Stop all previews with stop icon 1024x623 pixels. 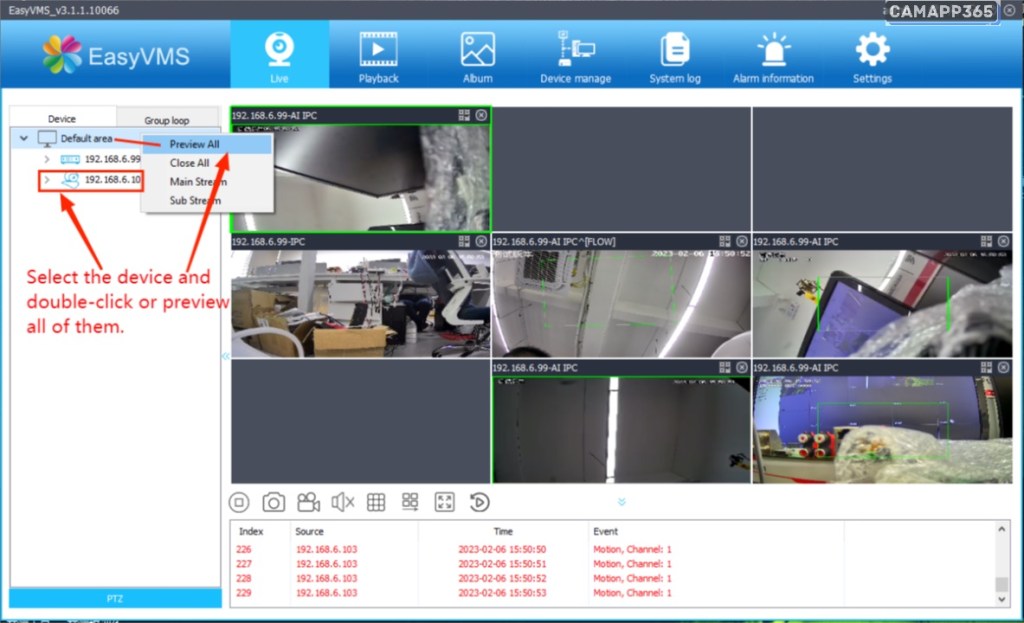click(239, 502)
